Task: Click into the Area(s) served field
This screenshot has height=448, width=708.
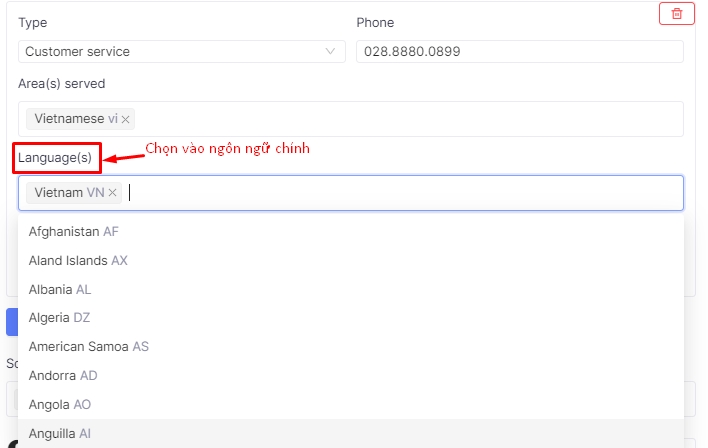Action: pyautogui.click(x=351, y=119)
